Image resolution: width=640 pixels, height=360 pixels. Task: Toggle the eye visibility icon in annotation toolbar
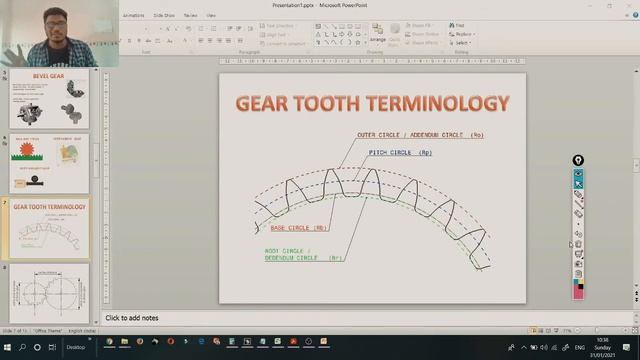pos(578,174)
